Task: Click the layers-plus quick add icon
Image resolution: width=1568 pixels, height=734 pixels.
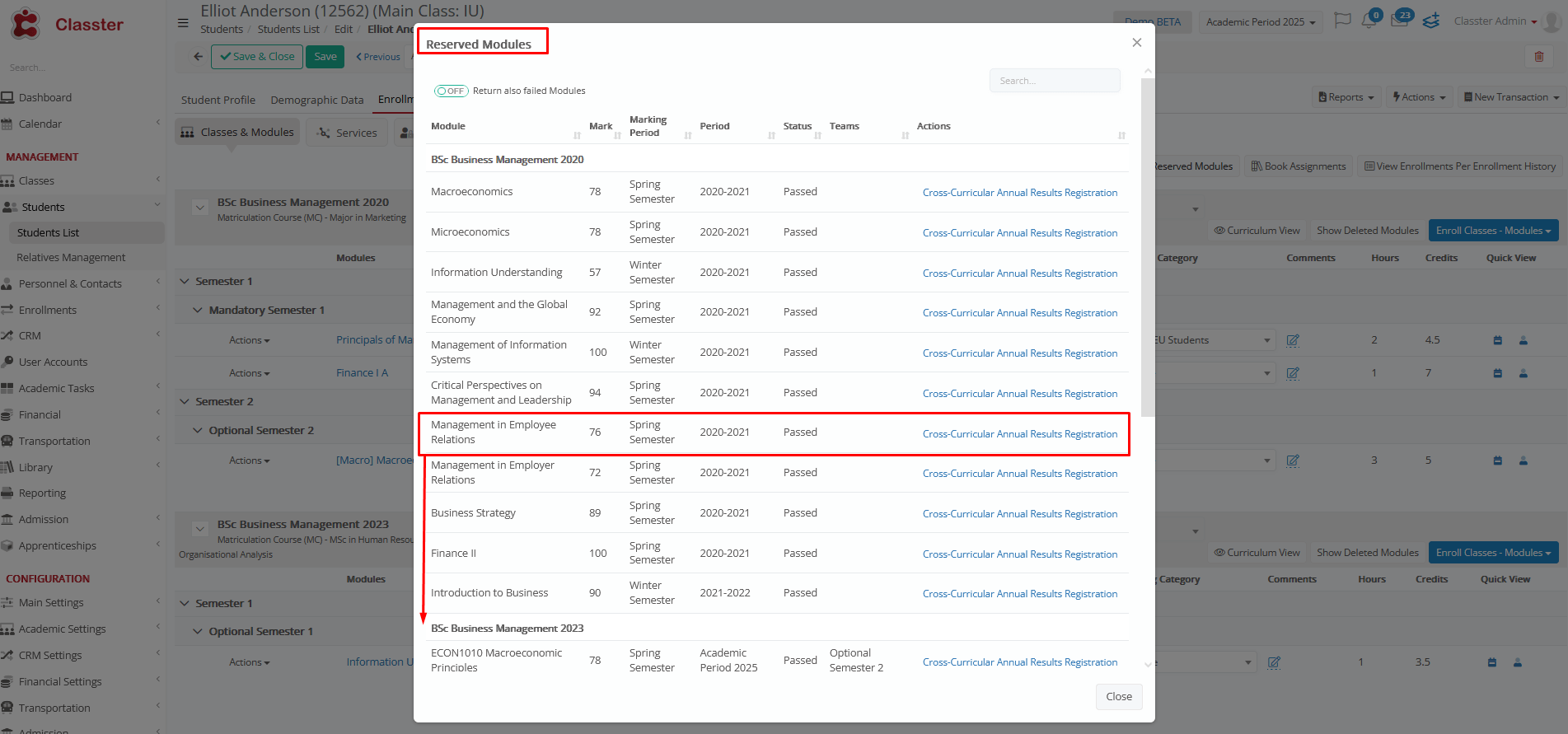Action: [x=1431, y=21]
